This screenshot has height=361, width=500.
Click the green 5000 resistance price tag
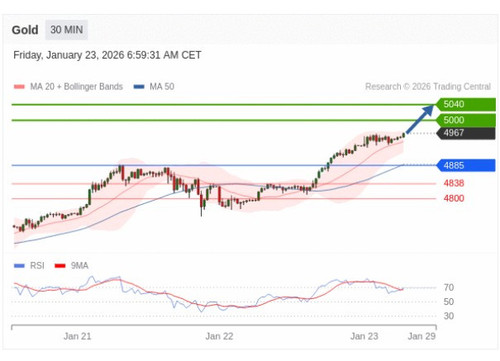[x=466, y=120]
